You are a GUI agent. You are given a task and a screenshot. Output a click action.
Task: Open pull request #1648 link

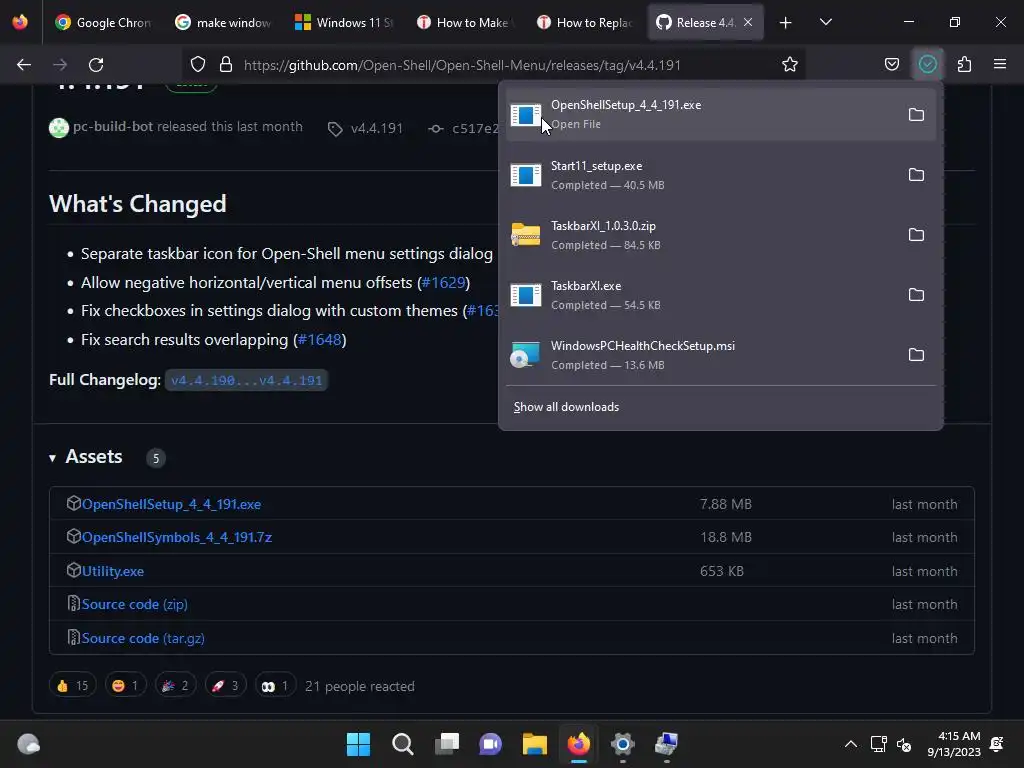319,340
